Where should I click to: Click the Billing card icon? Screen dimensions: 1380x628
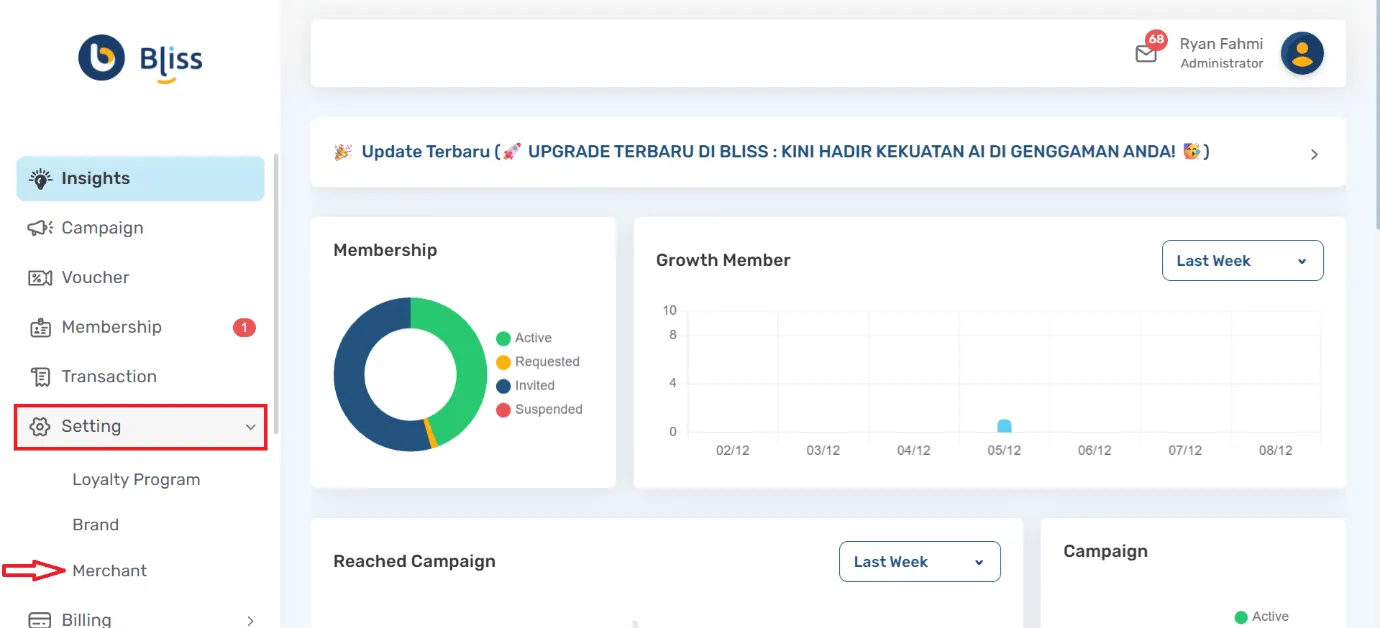pyautogui.click(x=40, y=620)
